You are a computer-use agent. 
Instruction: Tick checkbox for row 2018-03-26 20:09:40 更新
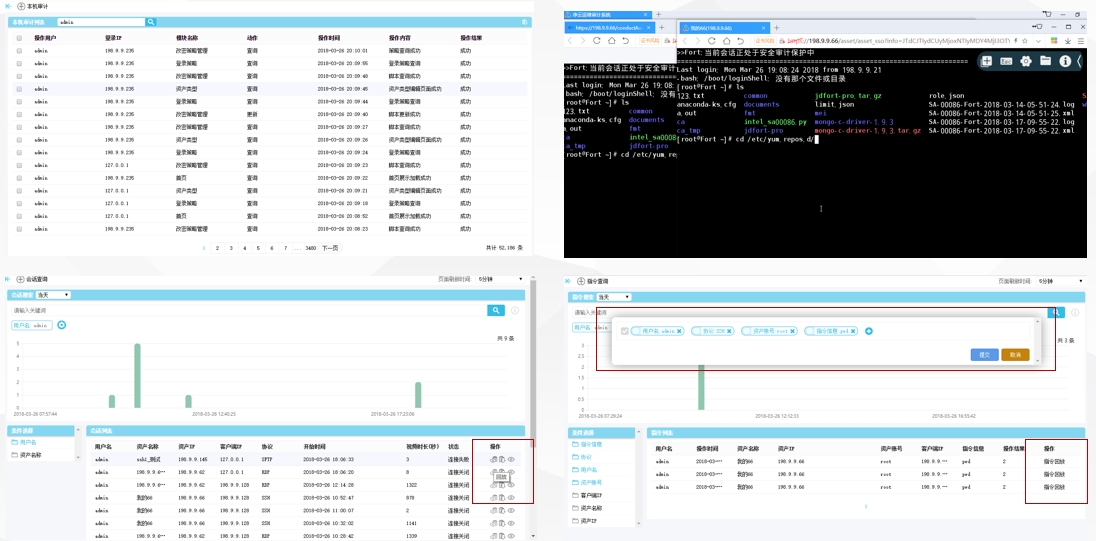point(19,115)
